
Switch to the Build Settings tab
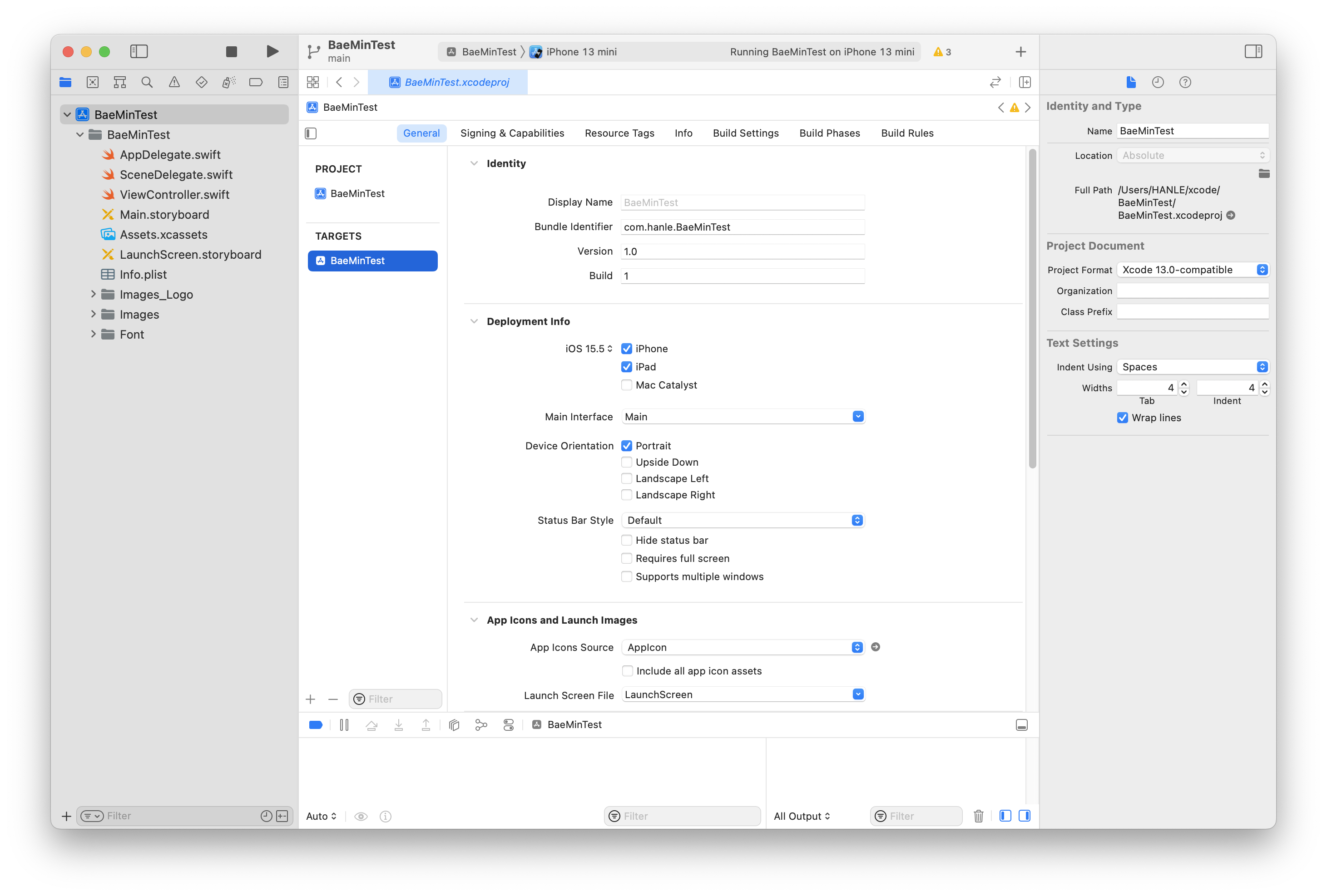coord(745,133)
